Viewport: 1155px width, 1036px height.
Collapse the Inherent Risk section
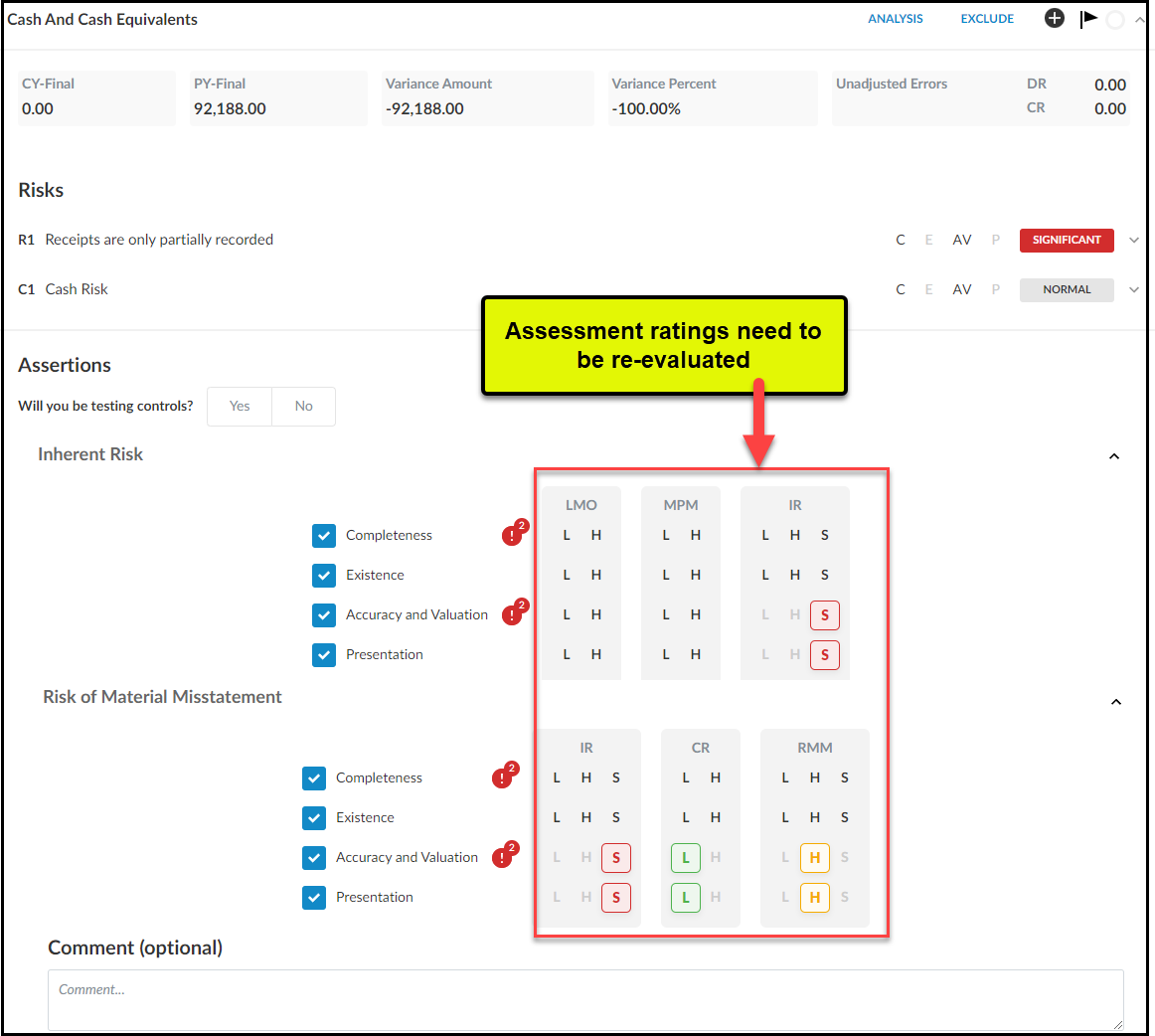tap(1114, 456)
